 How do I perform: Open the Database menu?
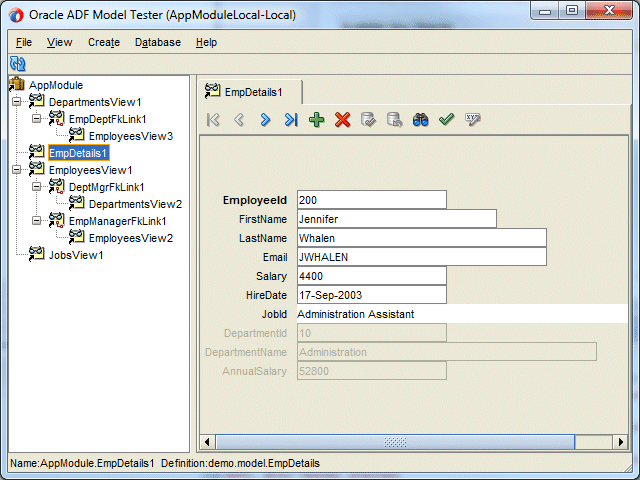pyautogui.click(x=158, y=42)
